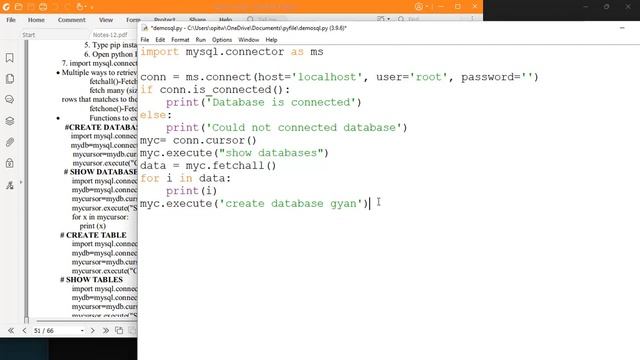Click the print icon in PDF quick toolbar

43,7
